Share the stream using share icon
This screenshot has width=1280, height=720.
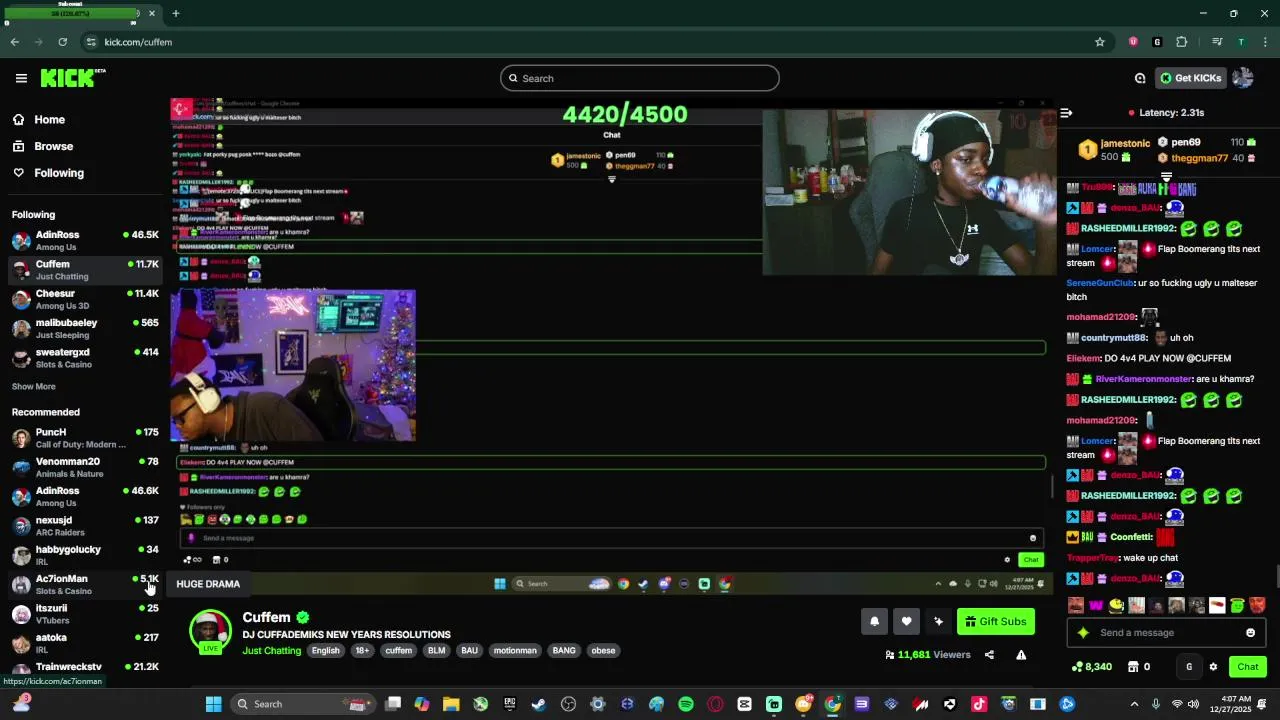tap(989, 655)
